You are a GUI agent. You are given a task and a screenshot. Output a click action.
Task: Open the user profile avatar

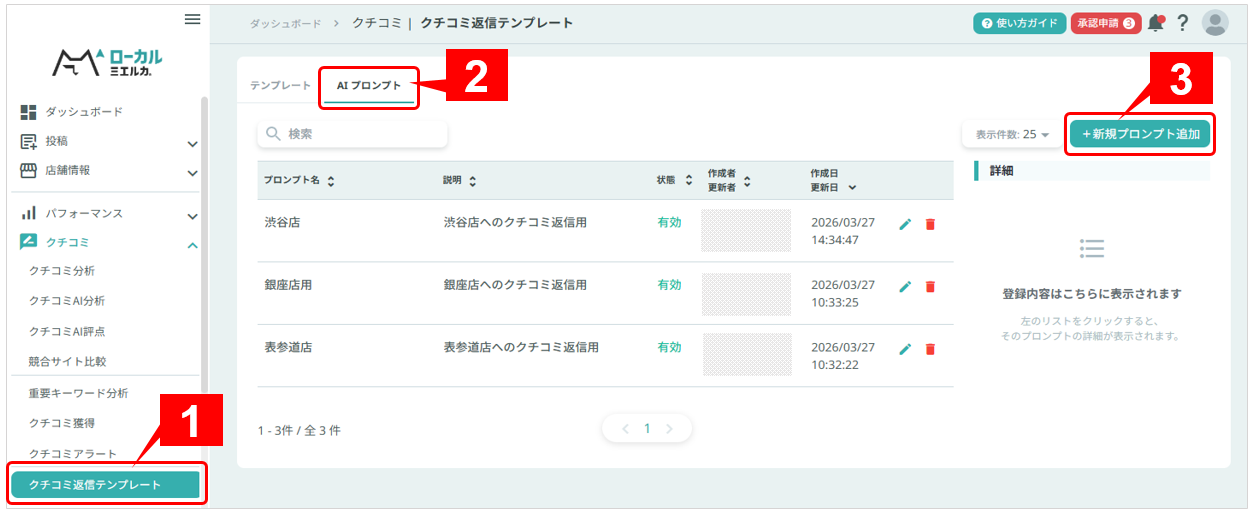[1215, 23]
